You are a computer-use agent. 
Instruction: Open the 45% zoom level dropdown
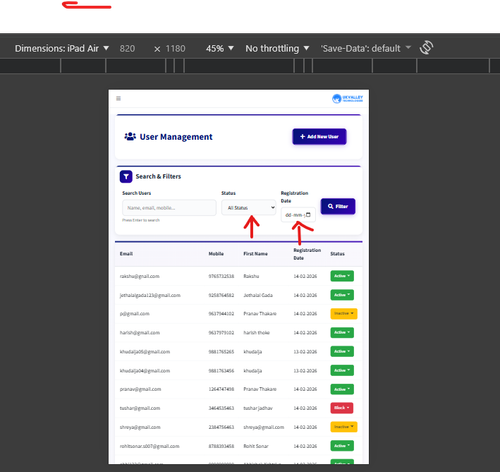(219, 48)
